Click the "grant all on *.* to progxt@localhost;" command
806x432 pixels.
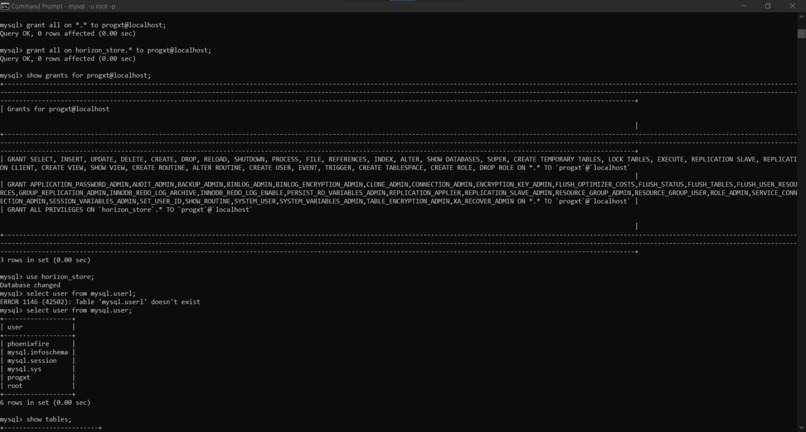pos(96,25)
